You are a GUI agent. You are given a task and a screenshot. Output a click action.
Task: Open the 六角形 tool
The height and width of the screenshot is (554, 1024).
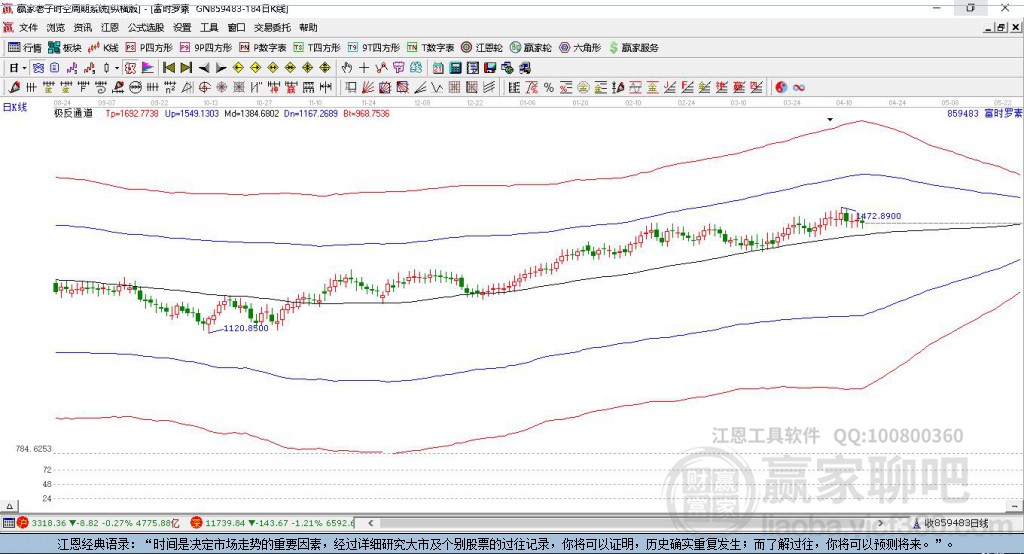pos(579,48)
